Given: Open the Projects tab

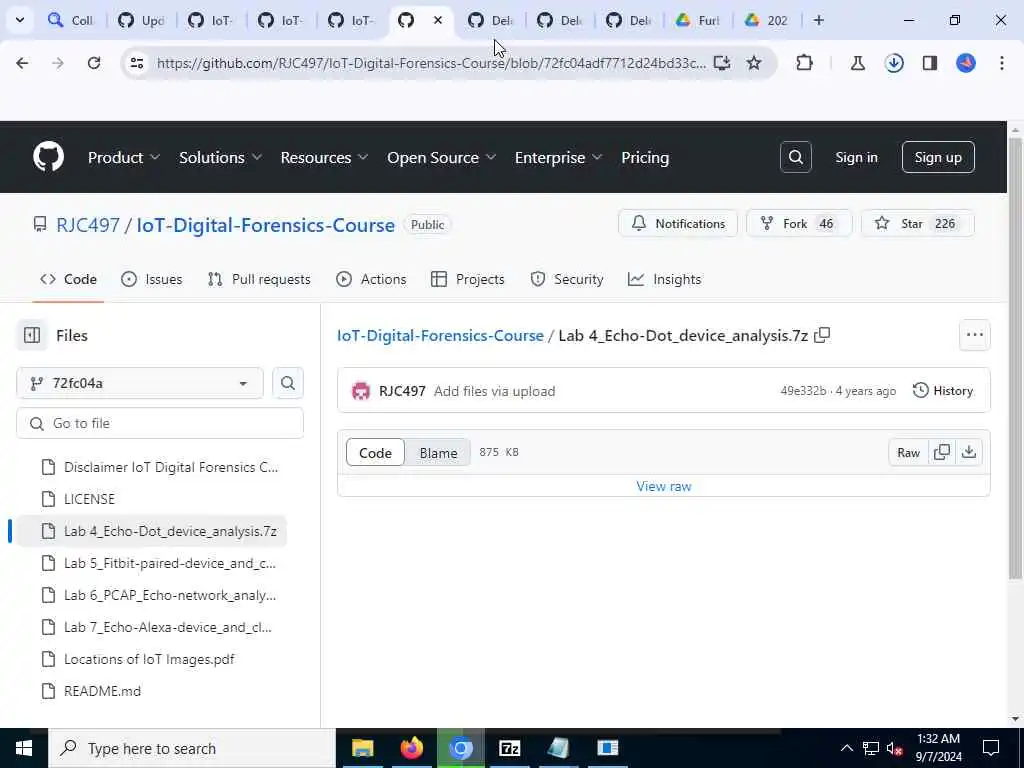Looking at the screenshot, I should click(468, 280).
